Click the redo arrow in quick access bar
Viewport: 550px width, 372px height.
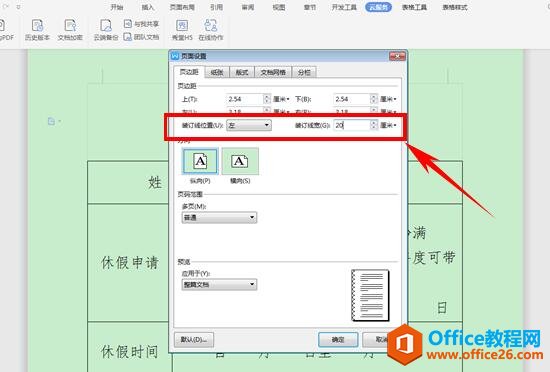(x=6, y=7)
